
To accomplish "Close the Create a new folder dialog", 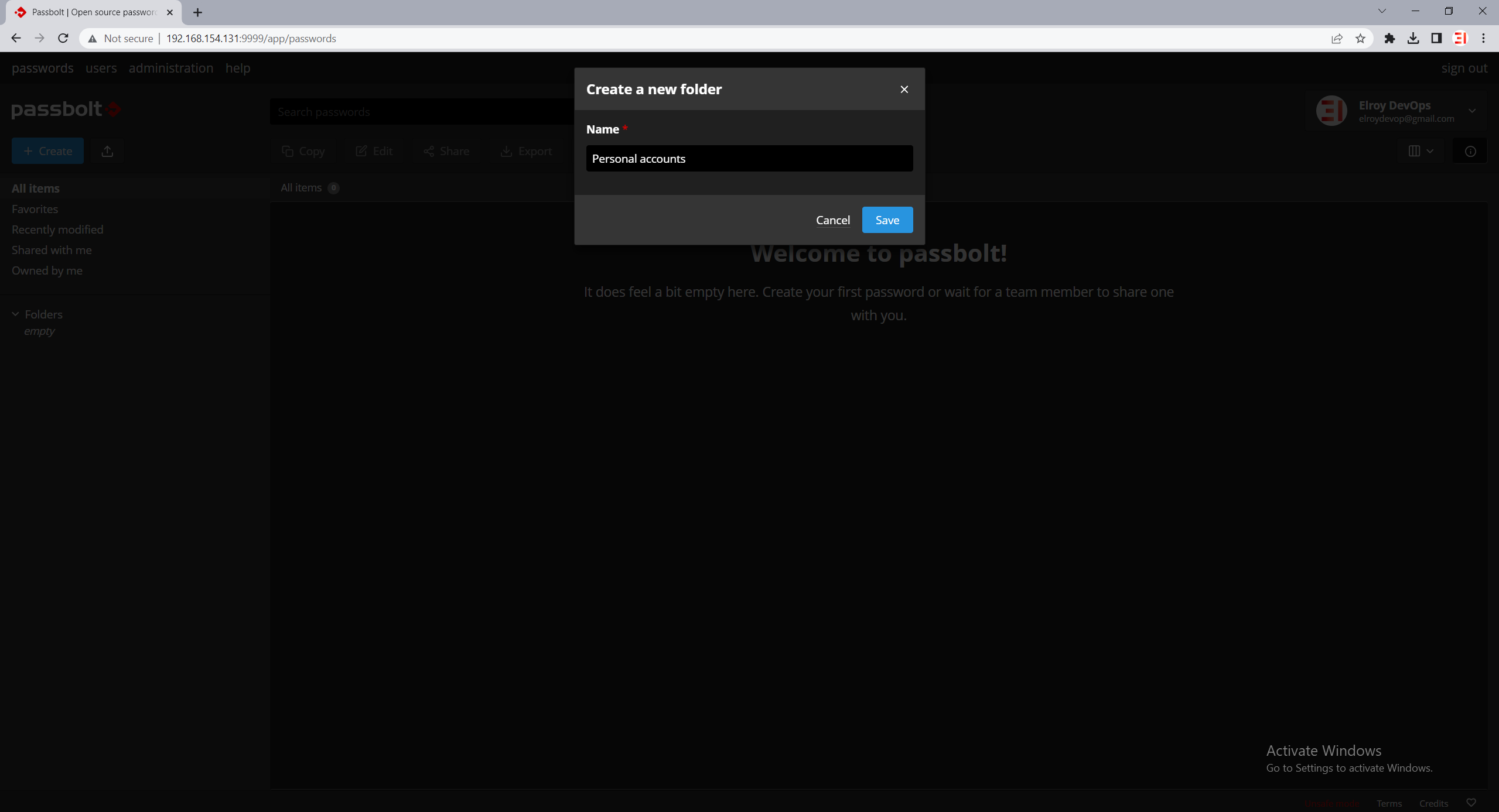I will [904, 89].
